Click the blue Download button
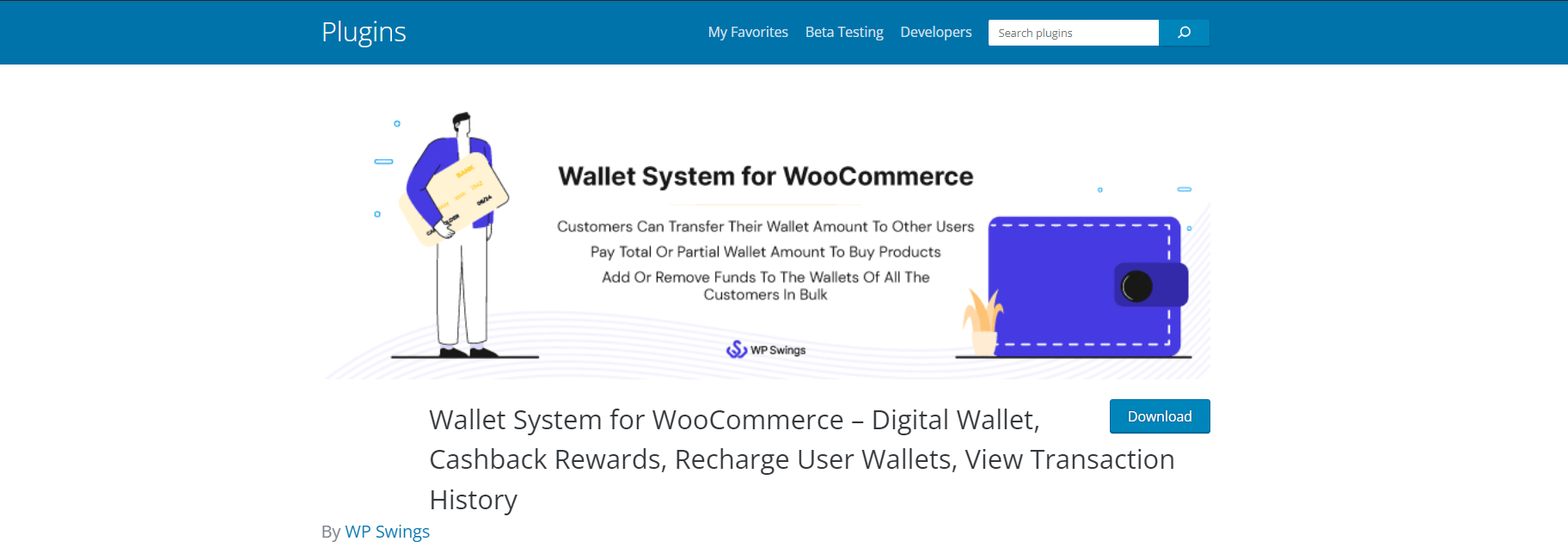1568x560 pixels. tap(1160, 416)
